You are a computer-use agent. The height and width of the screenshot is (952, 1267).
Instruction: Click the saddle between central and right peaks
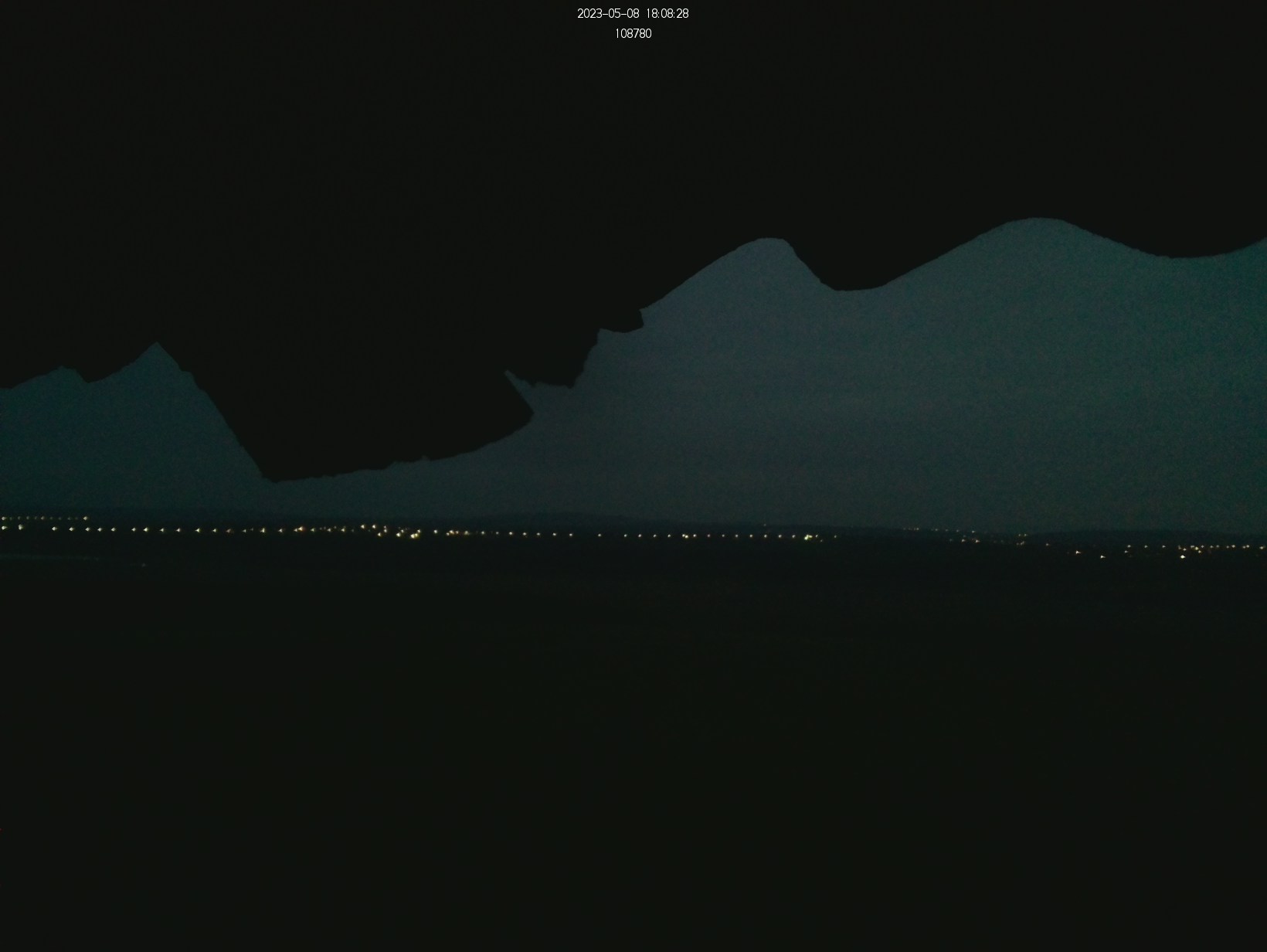[848, 289]
